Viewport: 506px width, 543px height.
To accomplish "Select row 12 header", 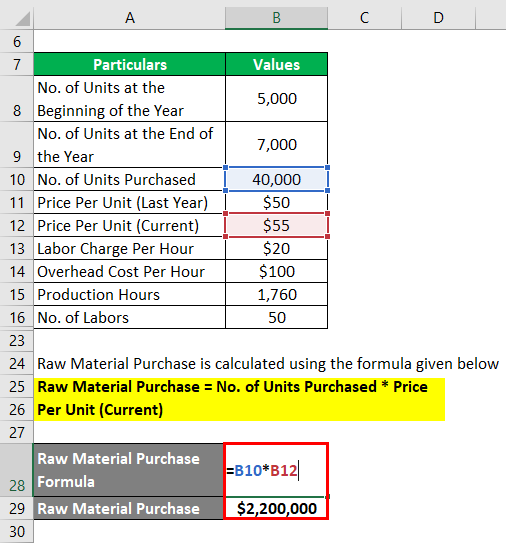I will pos(17,225).
